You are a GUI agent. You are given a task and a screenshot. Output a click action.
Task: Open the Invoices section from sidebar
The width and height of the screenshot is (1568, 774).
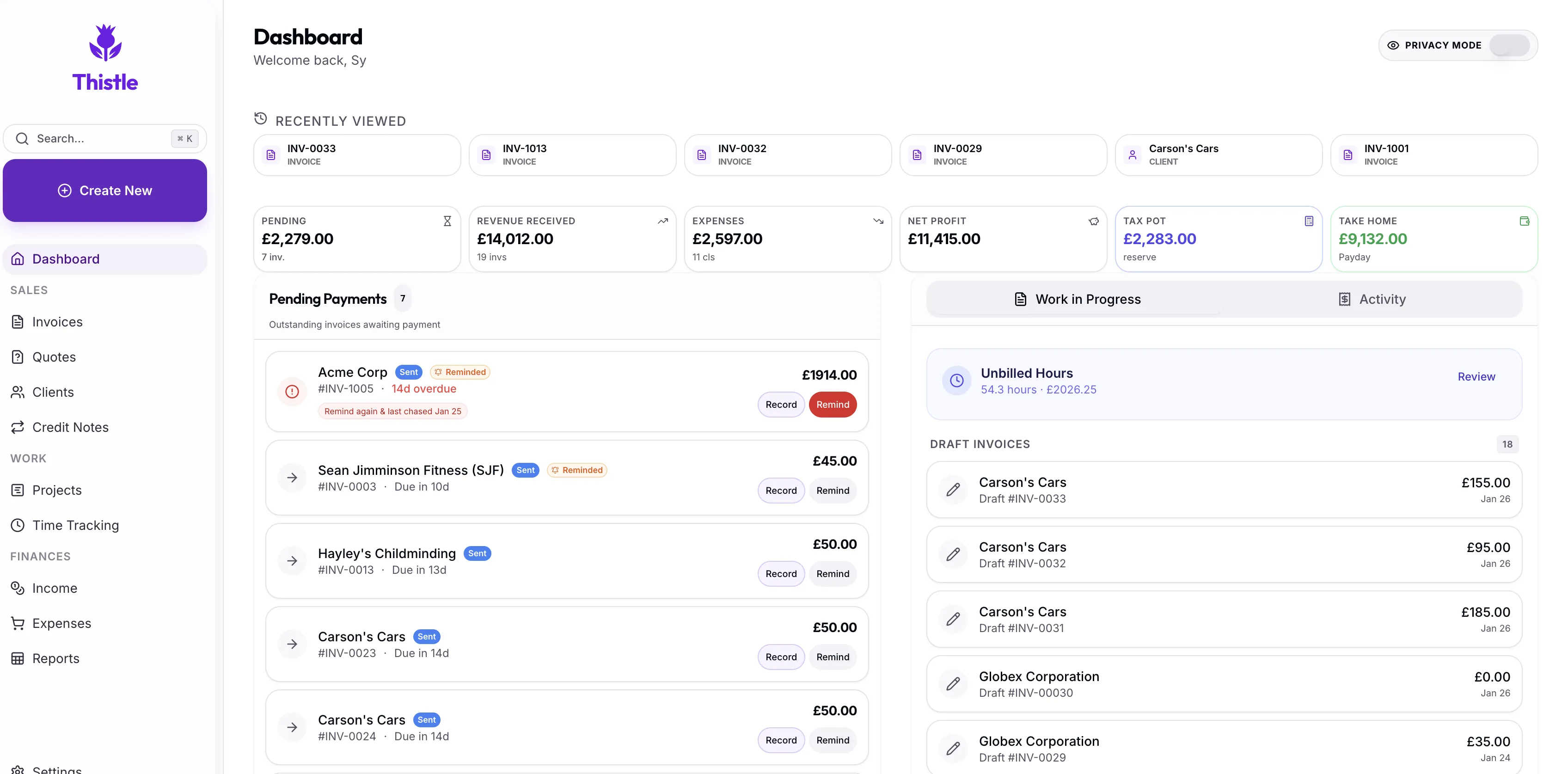pos(58,321)
